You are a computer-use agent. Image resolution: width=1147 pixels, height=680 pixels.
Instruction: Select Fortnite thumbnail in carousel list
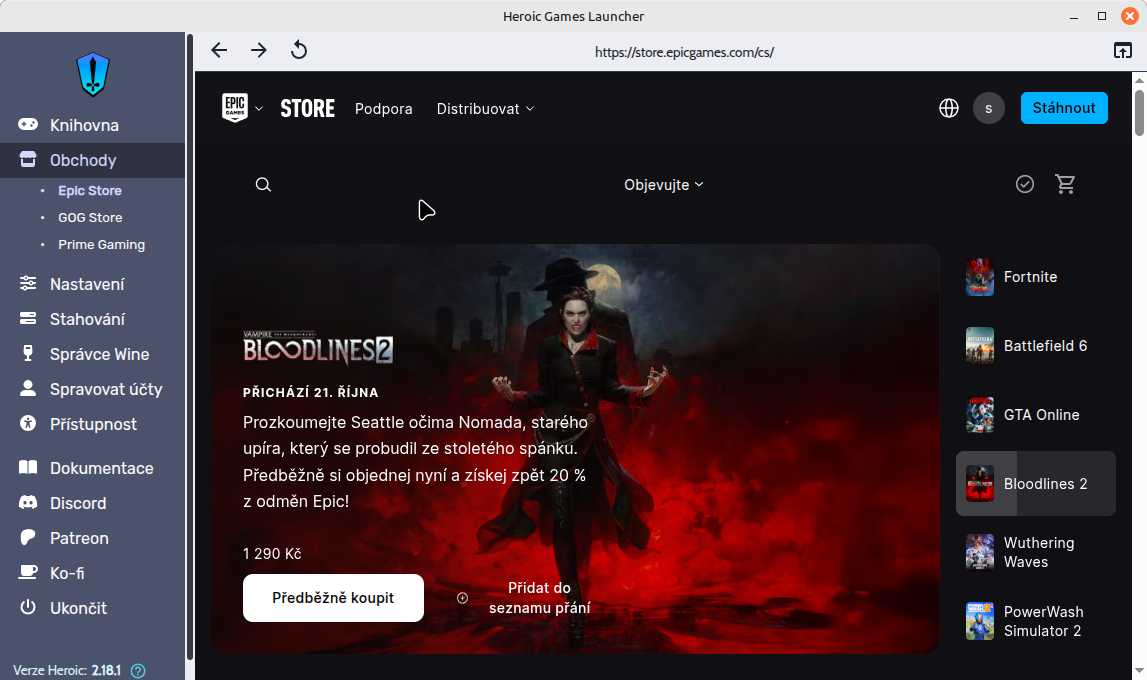point(980,277)
